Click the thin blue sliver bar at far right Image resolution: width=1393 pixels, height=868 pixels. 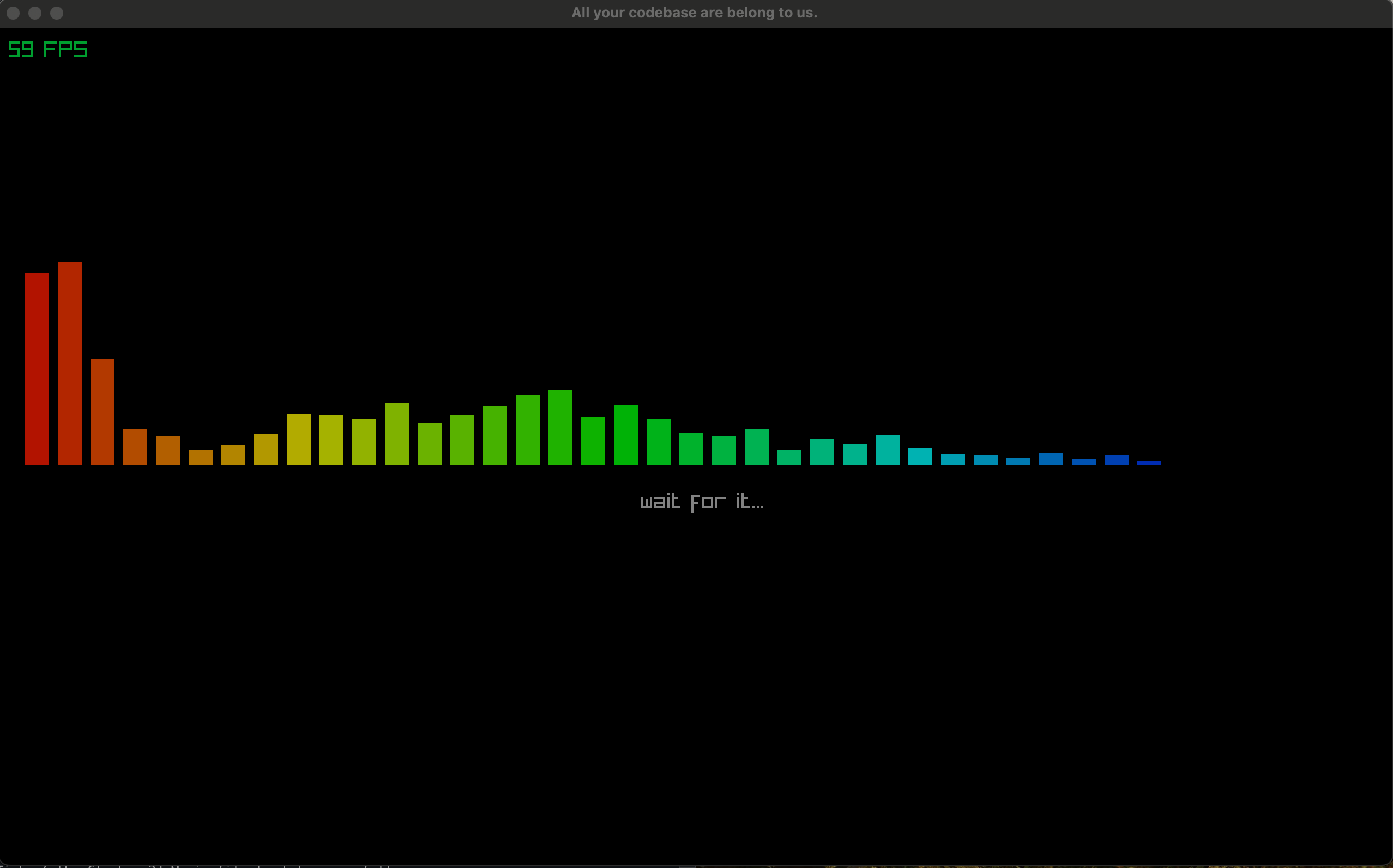click(x=1149, y=462)
